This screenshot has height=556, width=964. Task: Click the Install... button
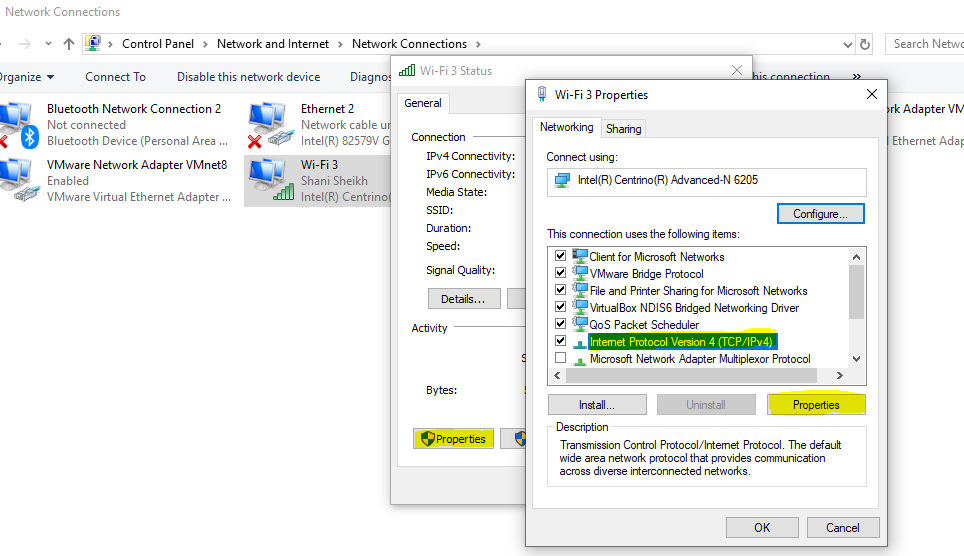(597, 405)
